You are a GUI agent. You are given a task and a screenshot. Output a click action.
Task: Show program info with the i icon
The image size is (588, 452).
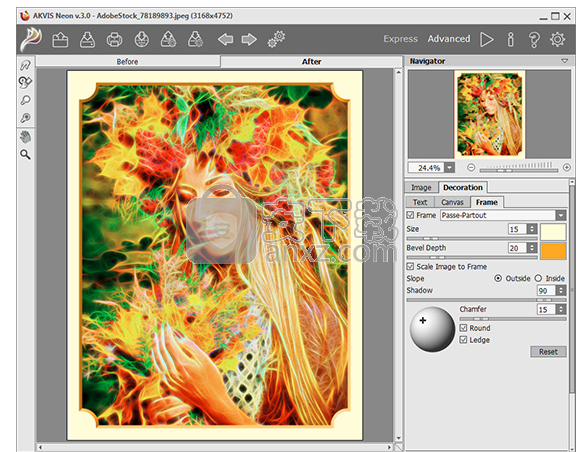pos(510,39)
